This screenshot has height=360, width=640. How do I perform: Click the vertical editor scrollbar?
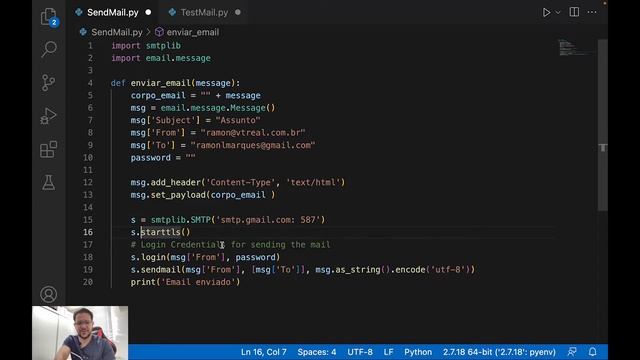[x=603, y=125]
